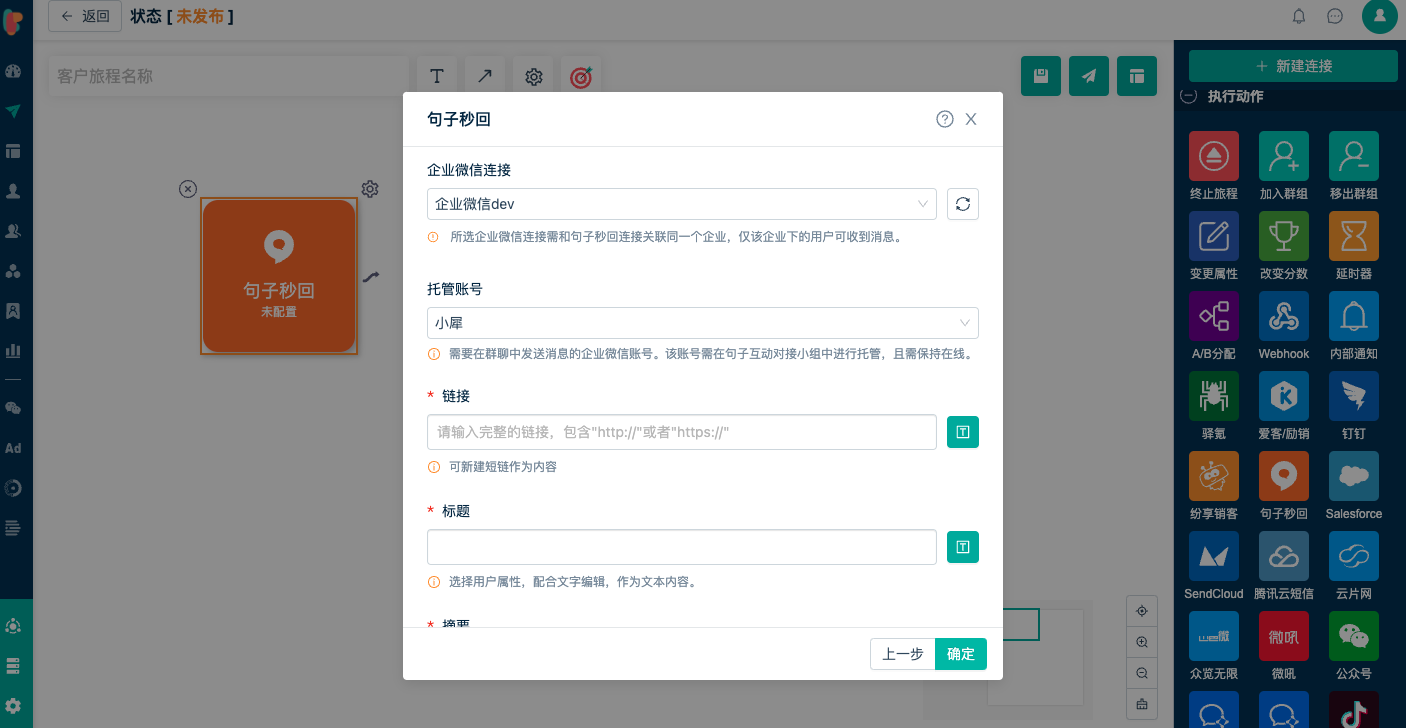Open the contacts person icon in sidebar
Screen dimensions: 1406x728
tap(13, 191)
